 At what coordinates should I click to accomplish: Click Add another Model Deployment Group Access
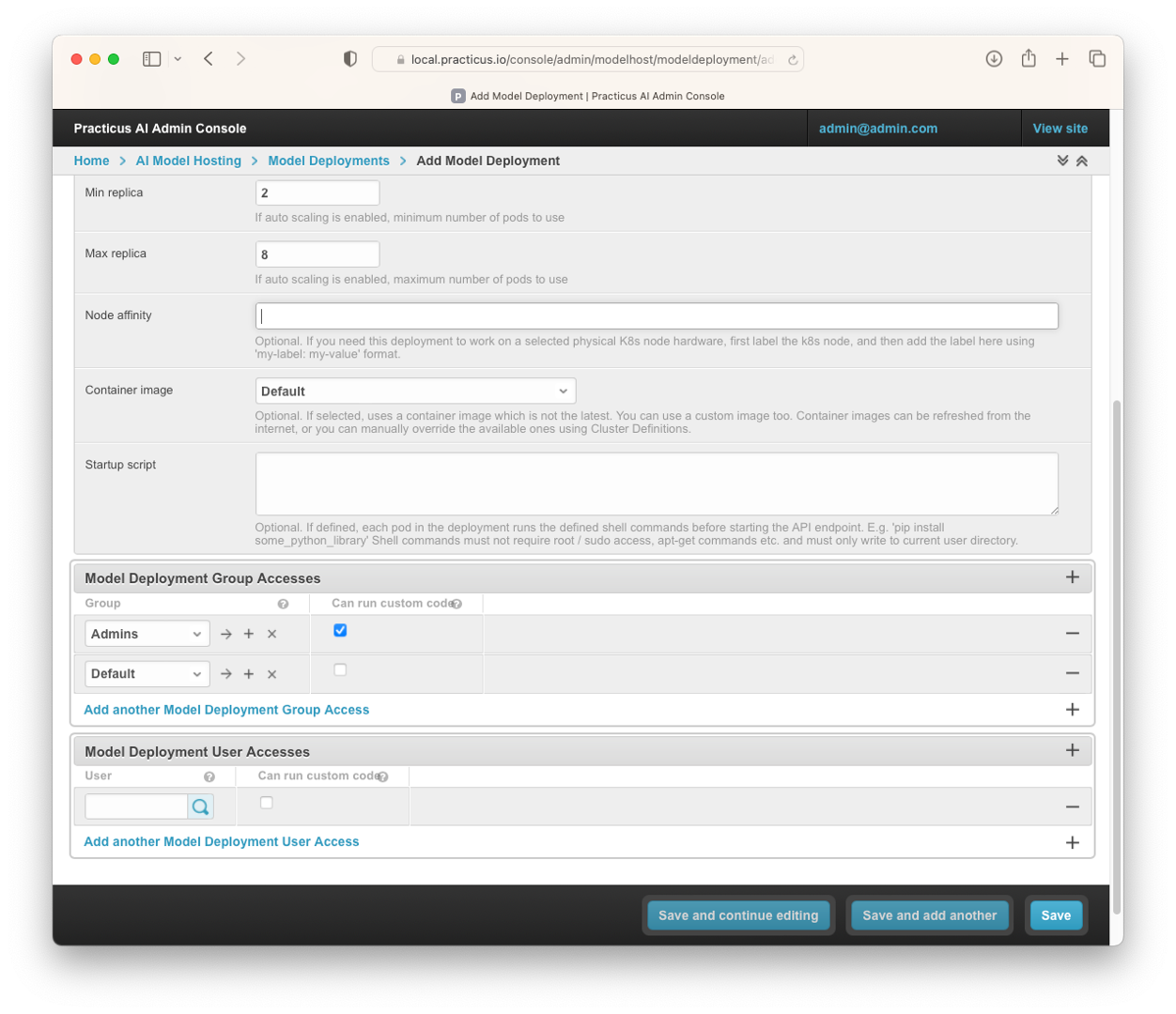pyautogui.click(x=226, y=710)
